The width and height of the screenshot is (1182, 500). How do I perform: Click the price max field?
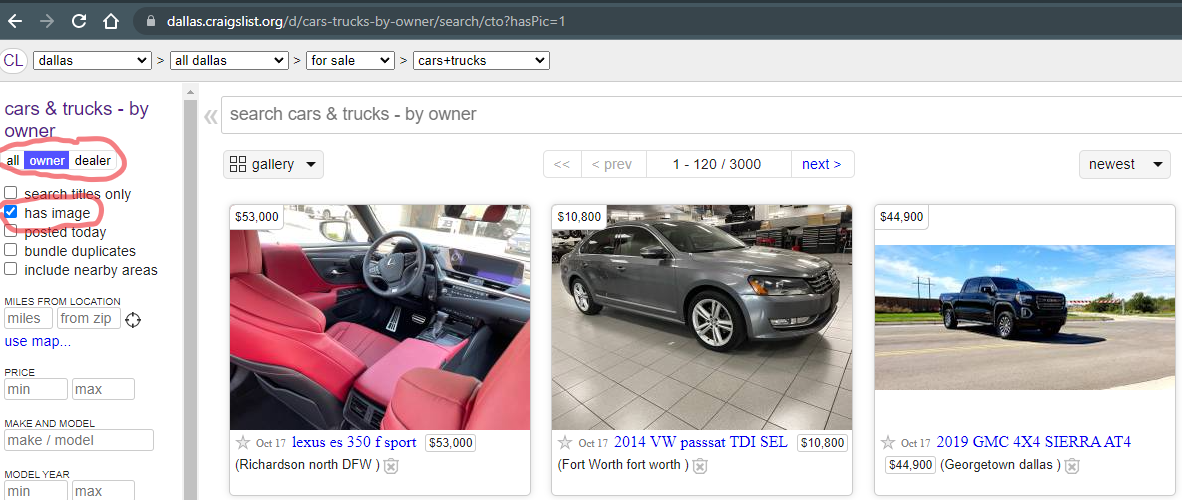tap(103, 389)
